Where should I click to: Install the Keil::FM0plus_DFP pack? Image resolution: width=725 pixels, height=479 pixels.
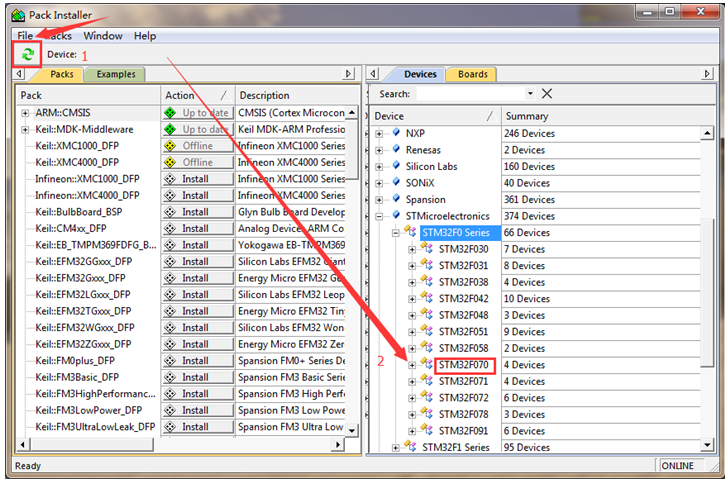pyautogui.click(x=198, y=361)
